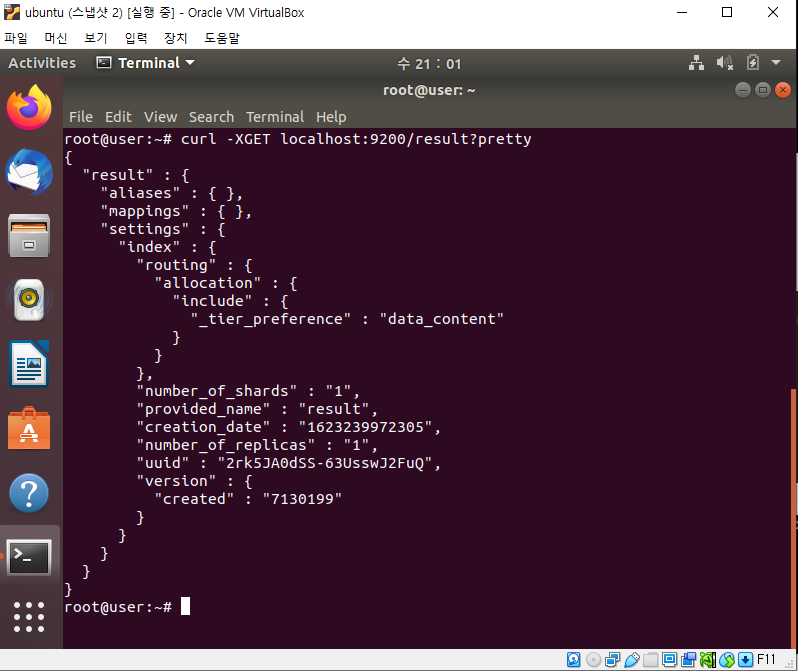Click VirtualBox display status icon
The width and height of the screenshot is (798, 671).
[669, 660]
